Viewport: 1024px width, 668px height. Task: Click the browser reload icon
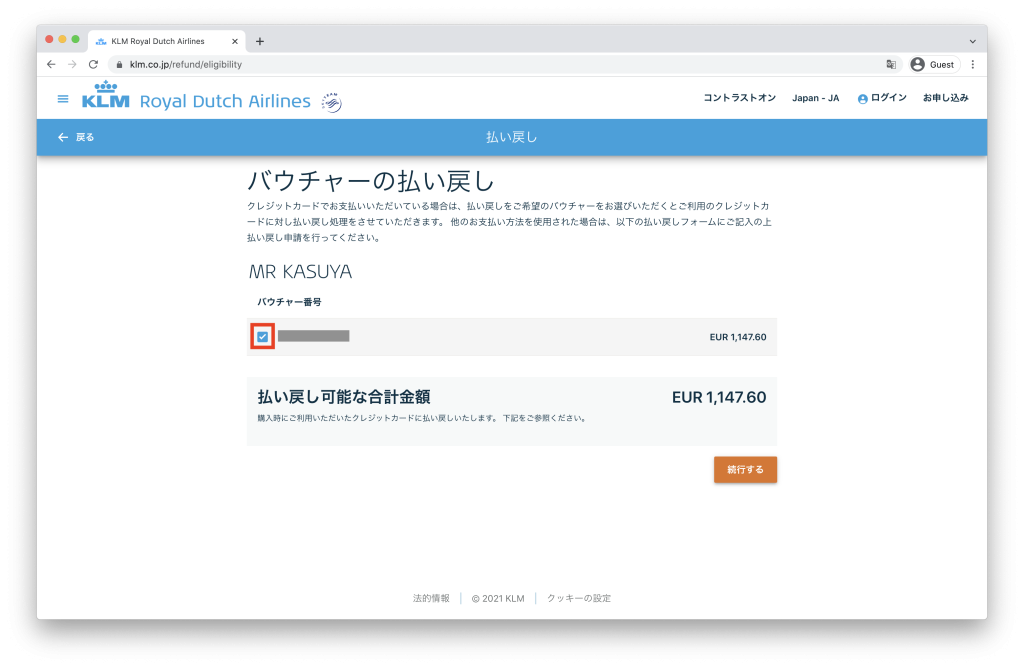pyautogui.click(x=93, y=64)
